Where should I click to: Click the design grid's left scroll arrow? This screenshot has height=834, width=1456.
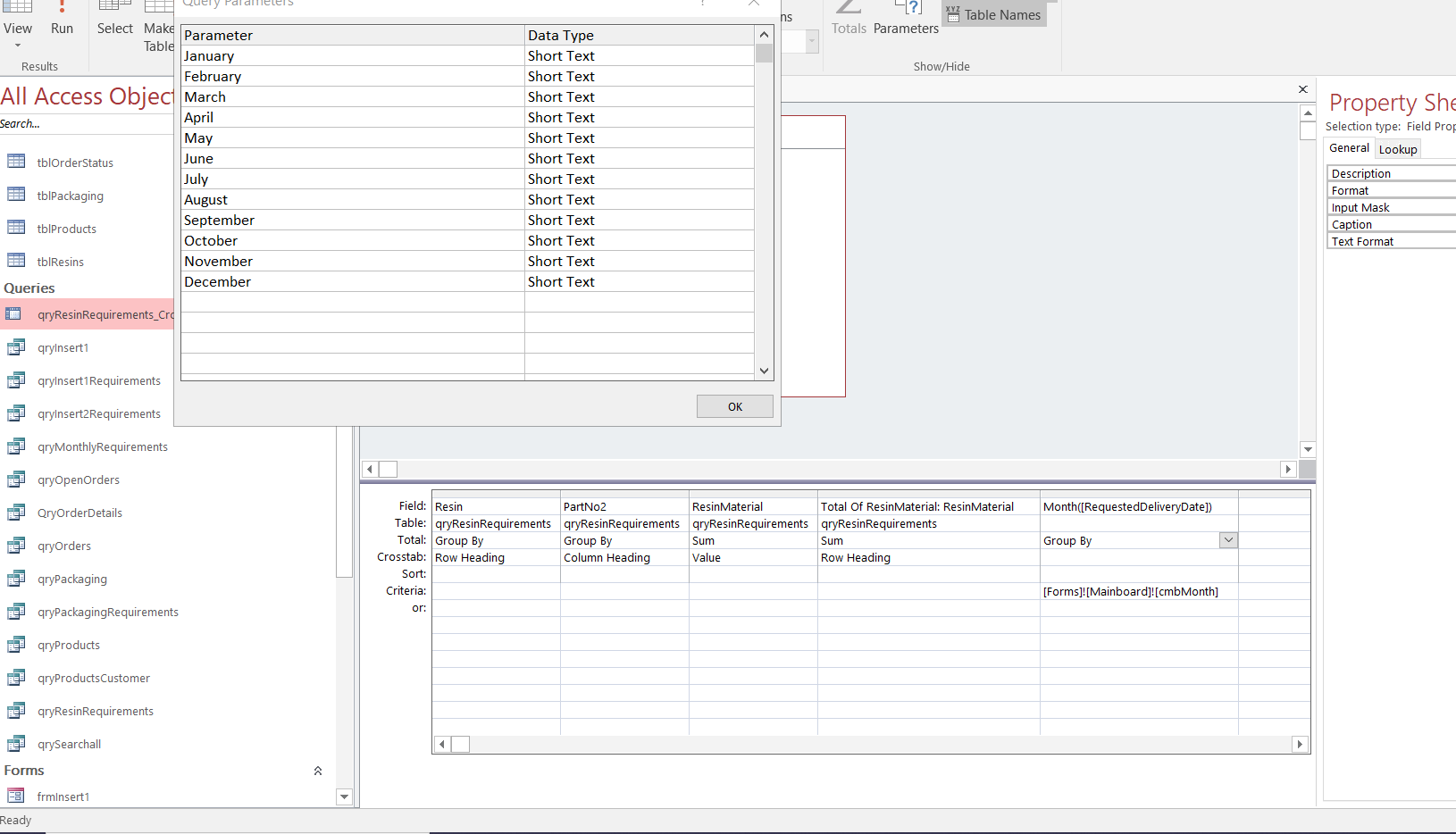click(442, 744)
